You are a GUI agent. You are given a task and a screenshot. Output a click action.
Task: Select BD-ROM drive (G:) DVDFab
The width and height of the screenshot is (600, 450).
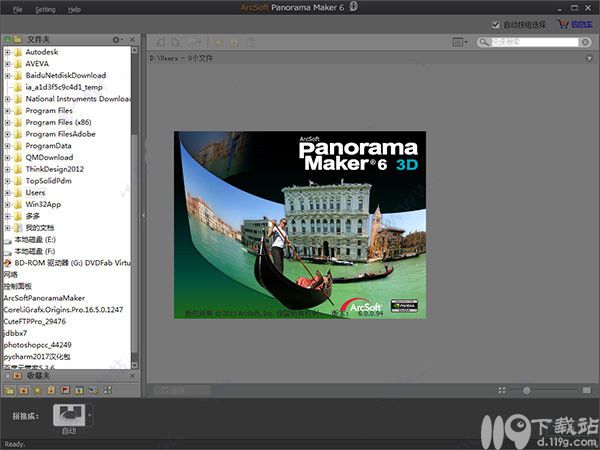pos(72,263)
